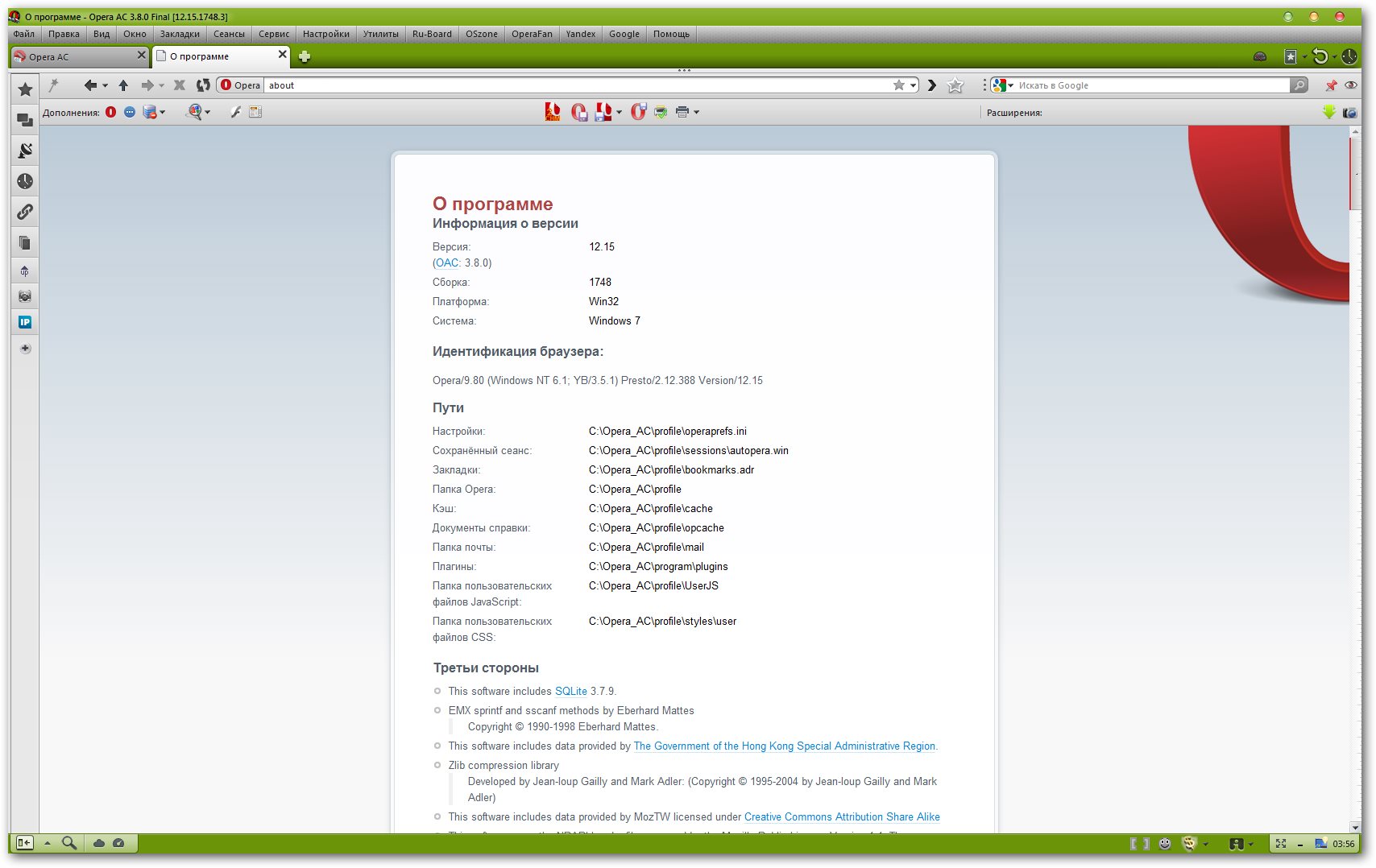Open the OAC link under Версия
This screenshot has width=1376, height=868.
click(x=447, y=262)
